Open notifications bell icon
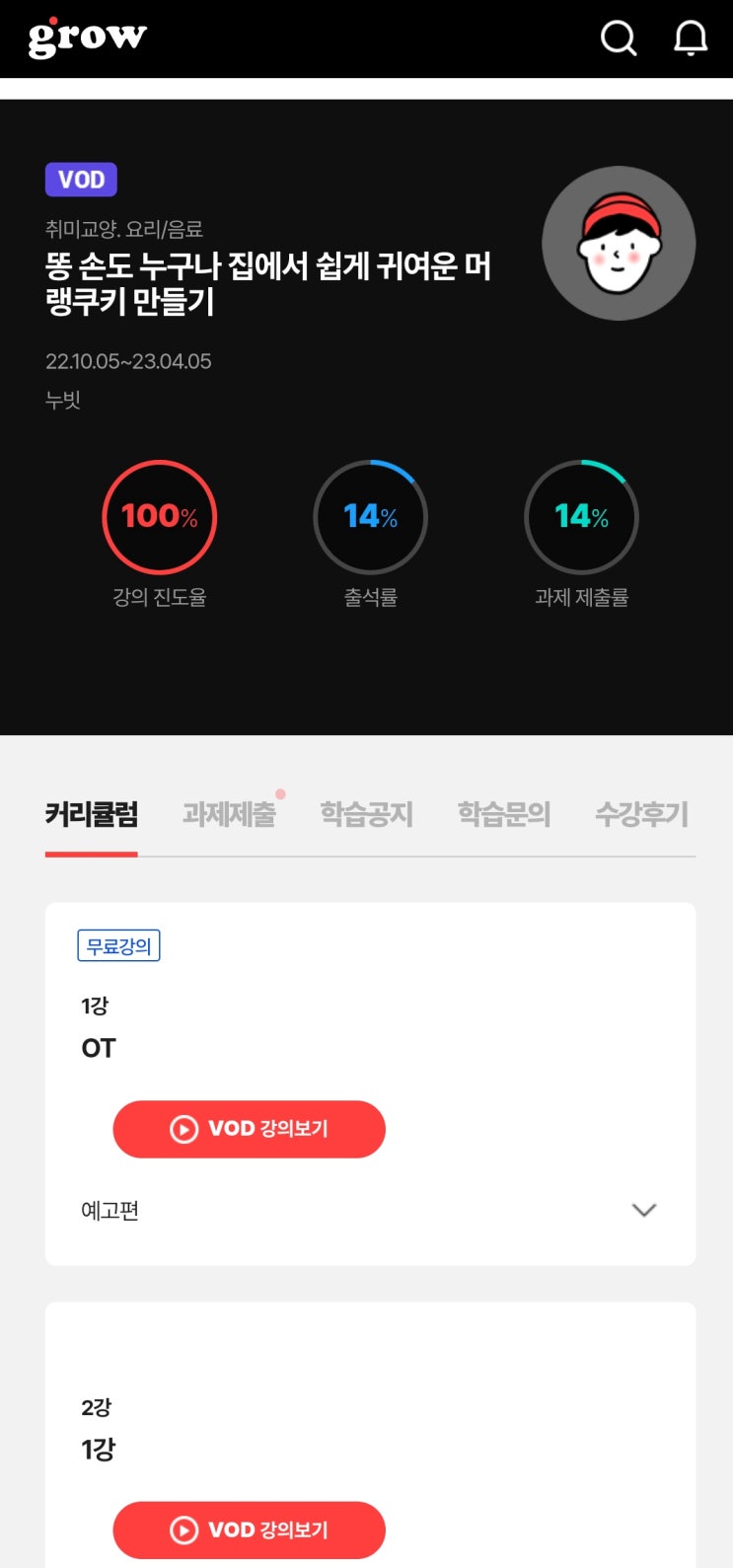The height and width of the screenshot is (1568, 733). [x=691, y=38]
